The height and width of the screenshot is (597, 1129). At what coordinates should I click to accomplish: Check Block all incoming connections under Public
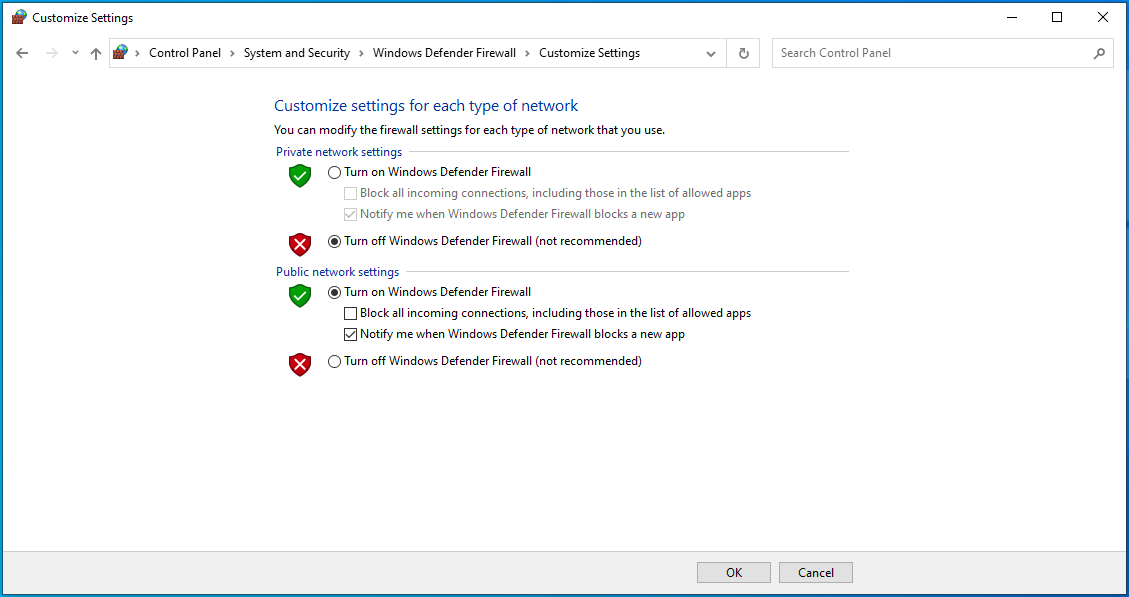pos(350,313)
